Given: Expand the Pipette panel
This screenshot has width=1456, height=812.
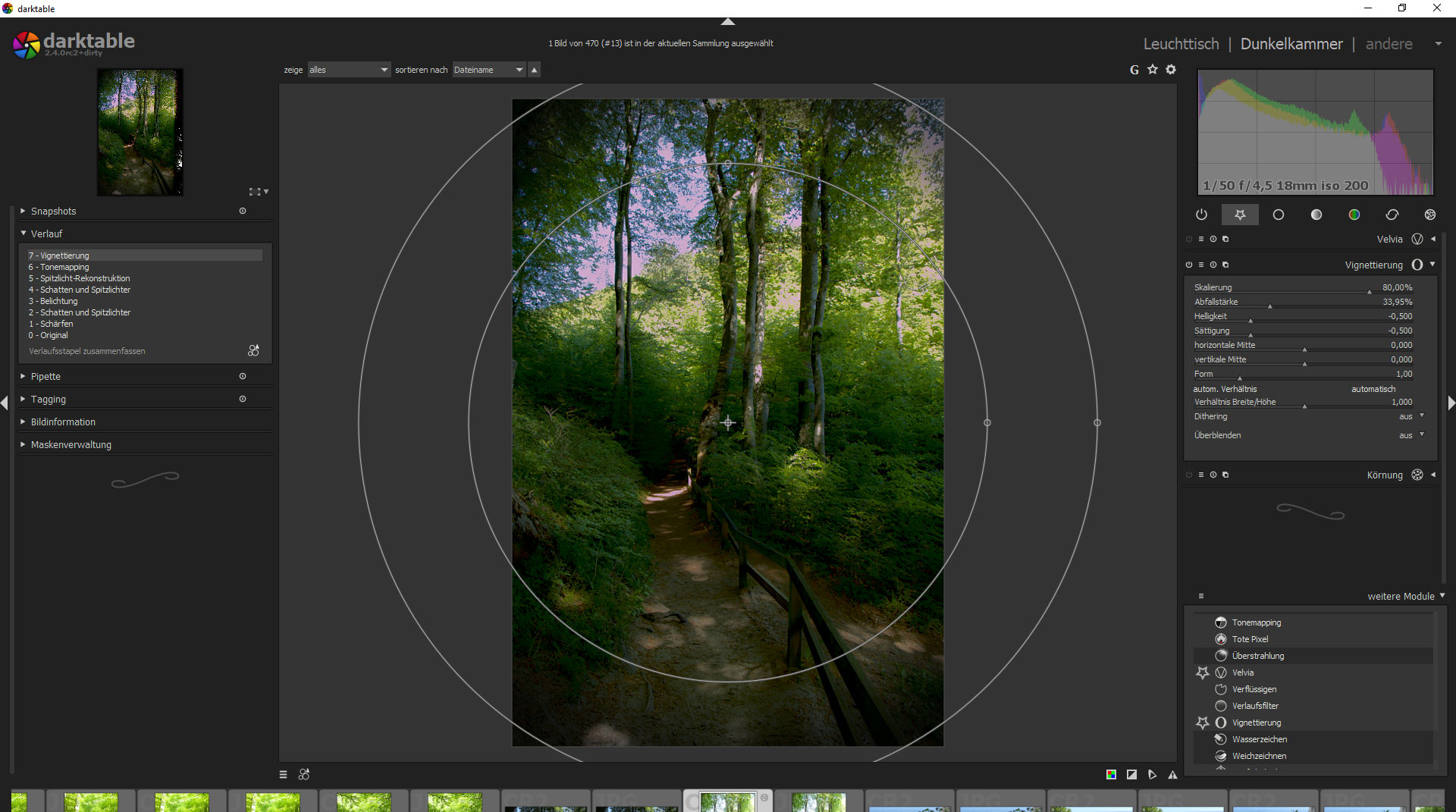Looking at the screenshot, I should click(x=45, y=376).
